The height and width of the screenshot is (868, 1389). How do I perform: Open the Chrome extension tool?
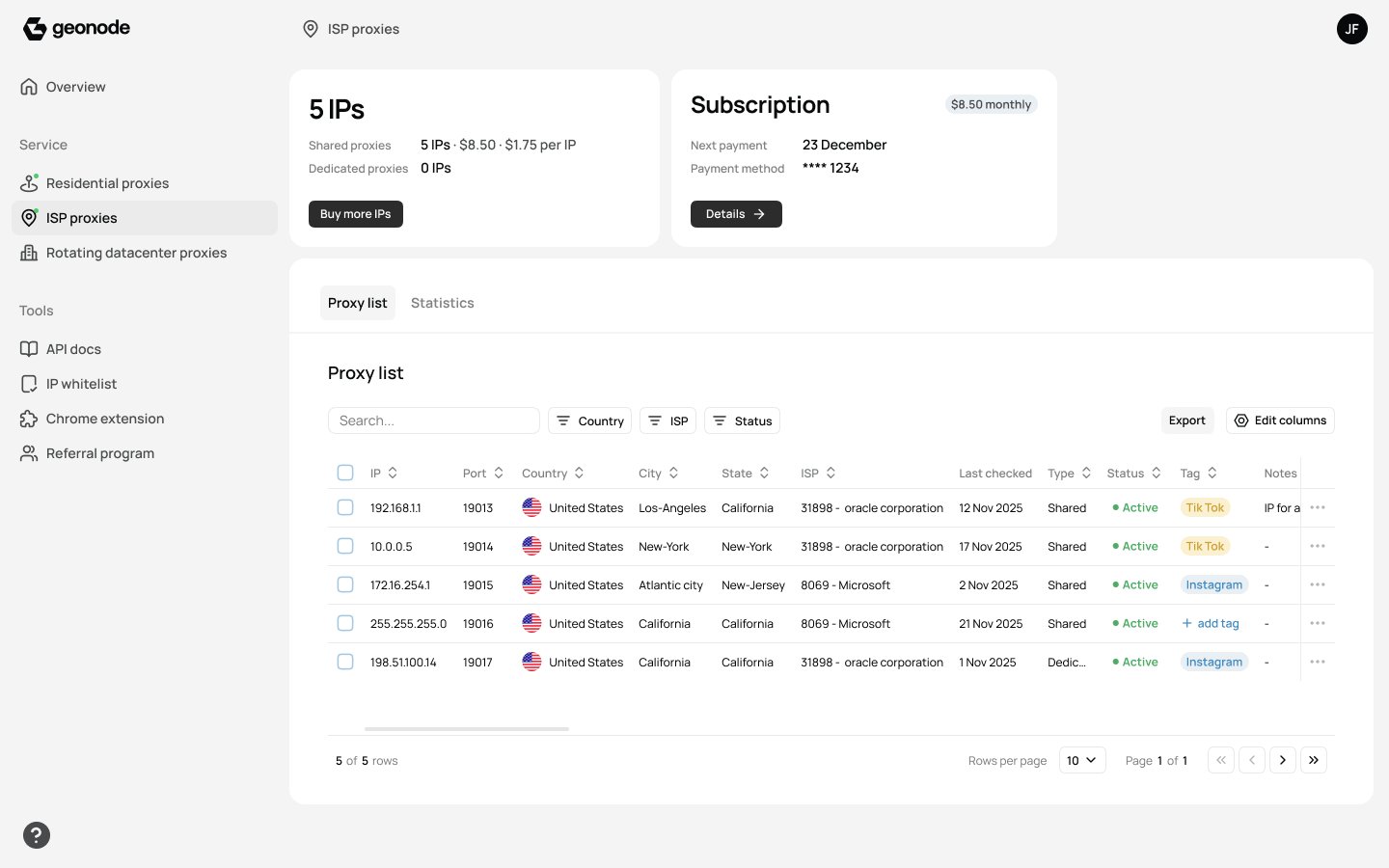pos(104,419)
